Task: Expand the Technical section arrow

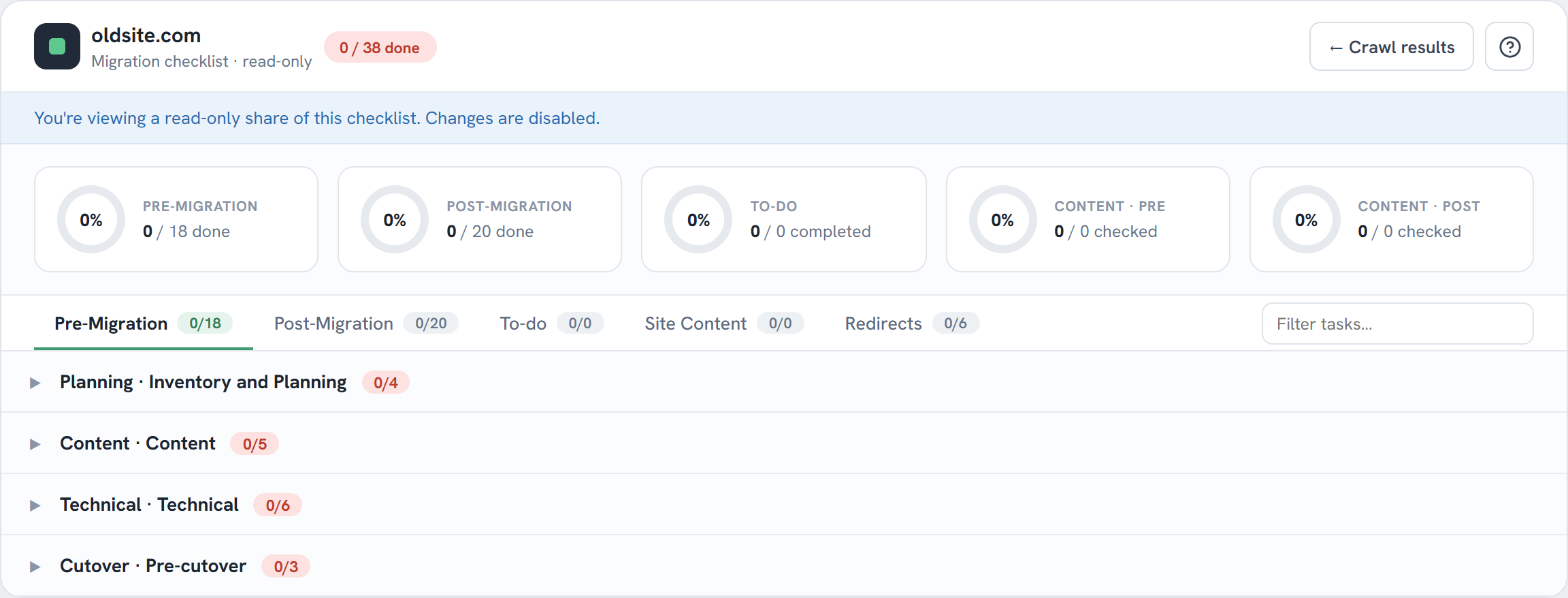Action: click(x=35, y=505)
